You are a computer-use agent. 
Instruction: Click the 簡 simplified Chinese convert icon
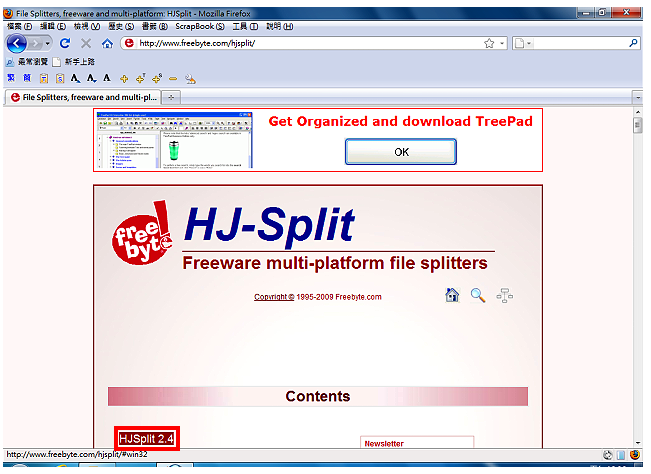pos(27,78)
